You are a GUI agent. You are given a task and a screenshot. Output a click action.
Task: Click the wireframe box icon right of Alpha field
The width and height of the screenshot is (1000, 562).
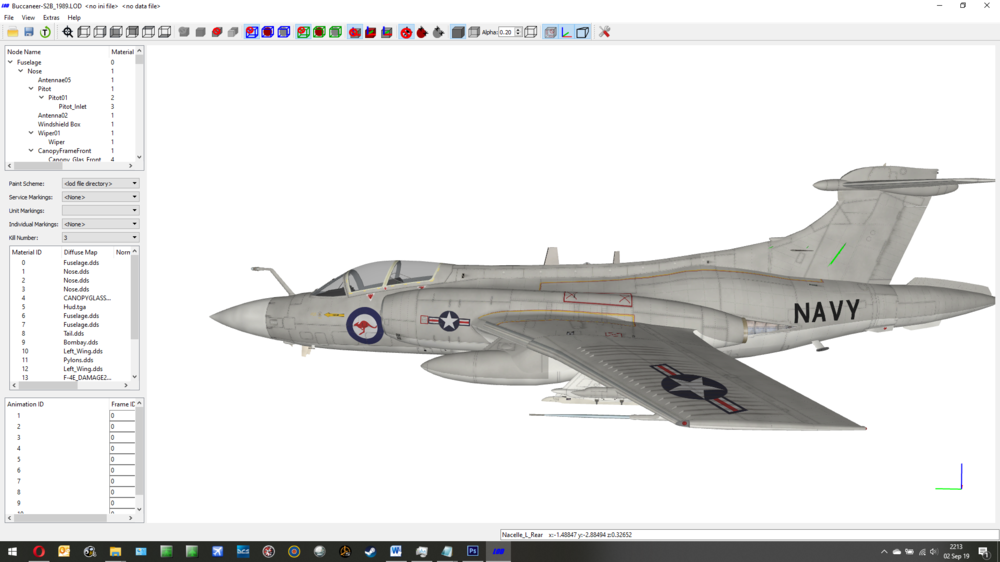(x=531, y=32)
